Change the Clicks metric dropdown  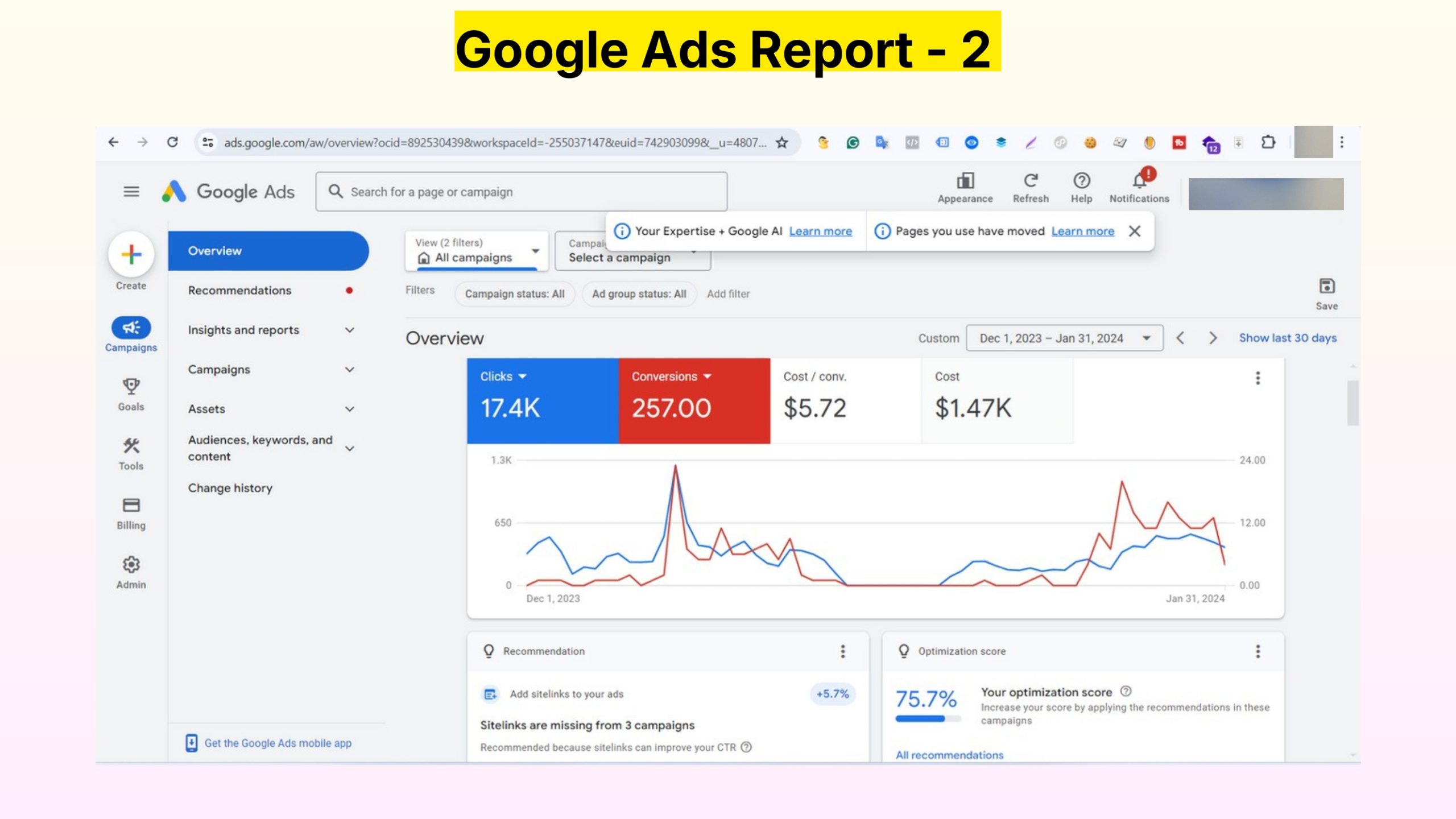[x=503, y=377]
